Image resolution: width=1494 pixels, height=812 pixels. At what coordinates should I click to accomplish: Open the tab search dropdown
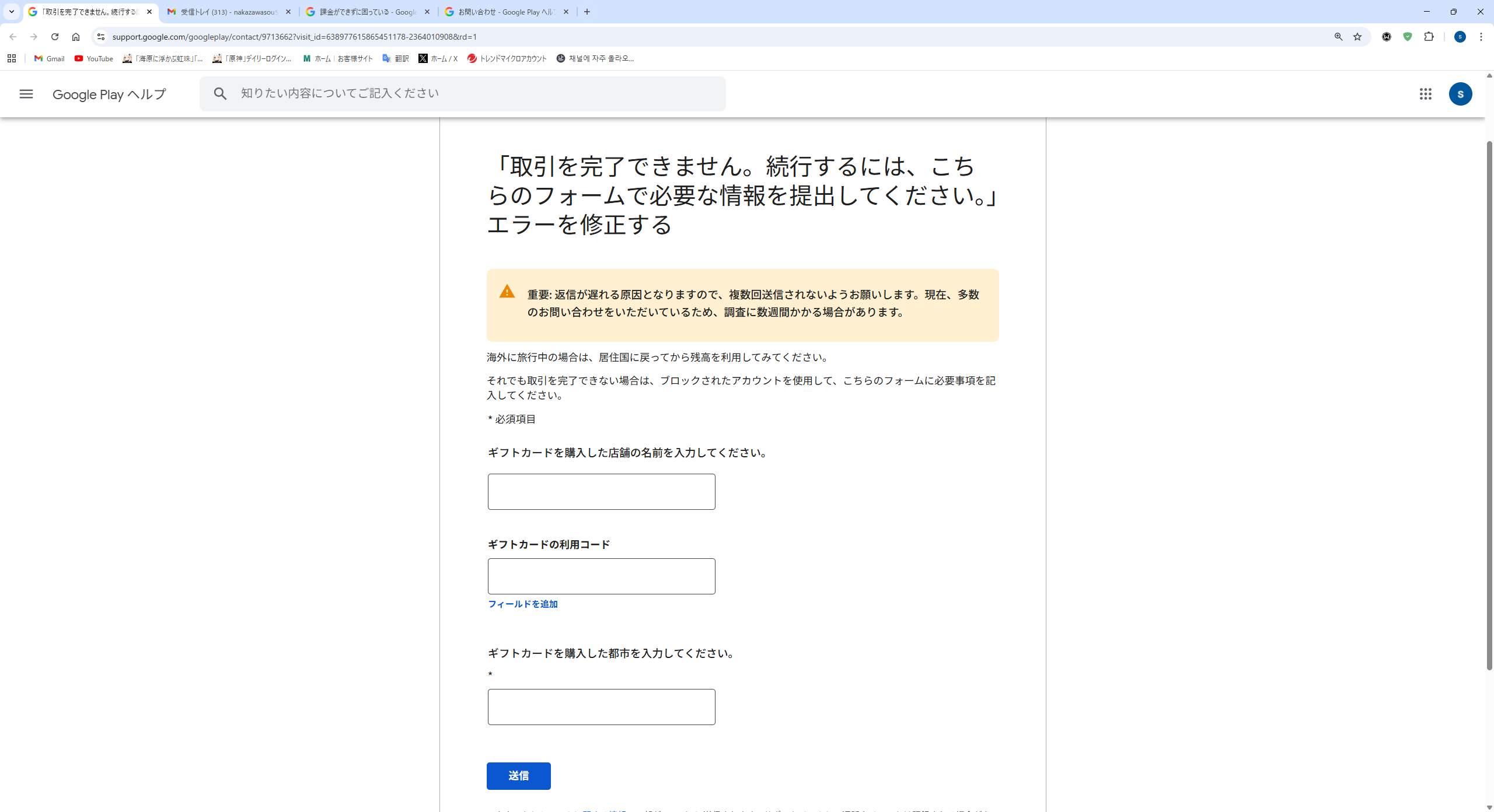(11, 12)
